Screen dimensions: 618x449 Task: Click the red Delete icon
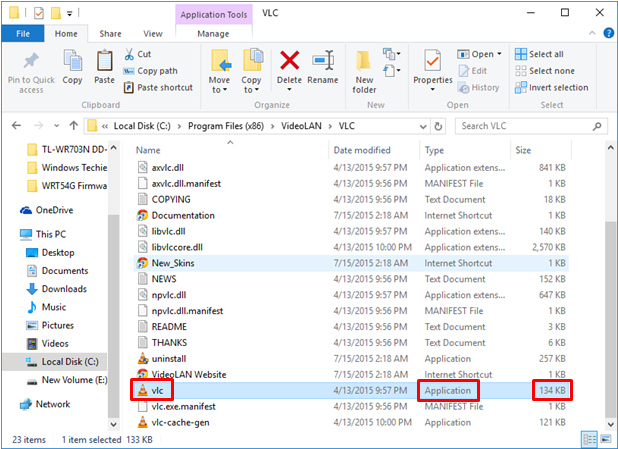[289, 61]
